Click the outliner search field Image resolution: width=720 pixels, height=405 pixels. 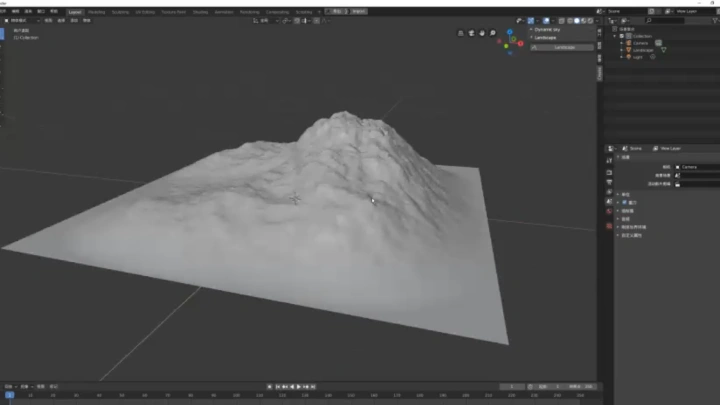[x=665, y=21]
